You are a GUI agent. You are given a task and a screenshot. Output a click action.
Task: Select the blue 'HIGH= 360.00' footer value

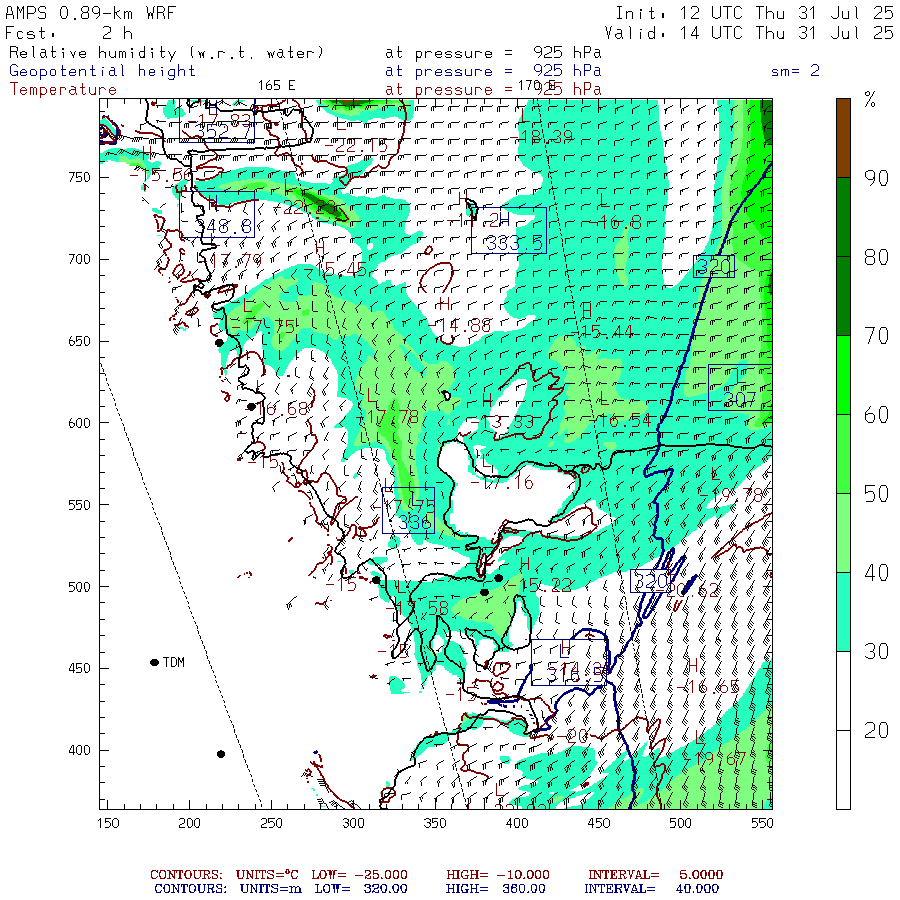496,889
